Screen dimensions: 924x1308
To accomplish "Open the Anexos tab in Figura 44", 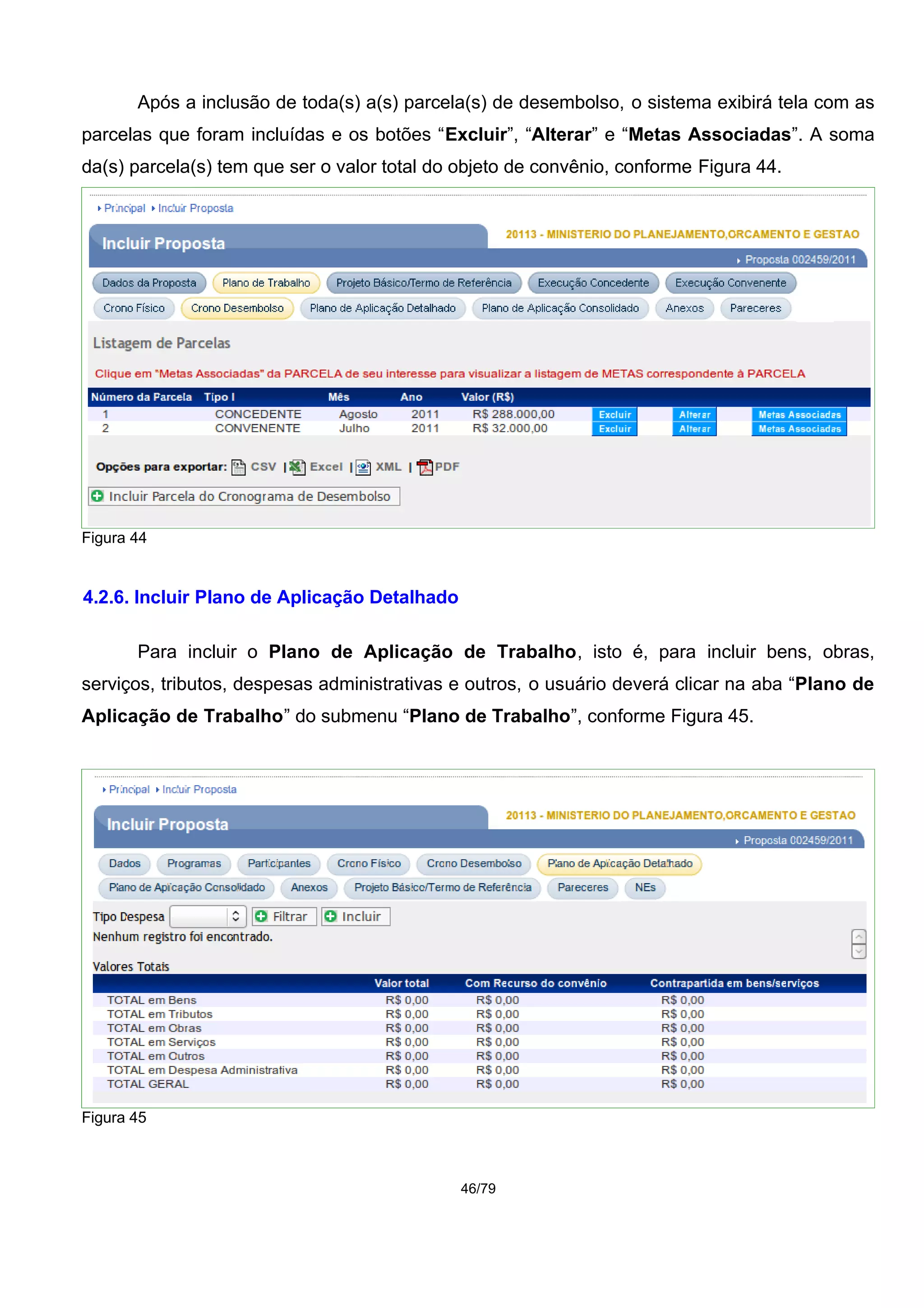I will 684,308.
